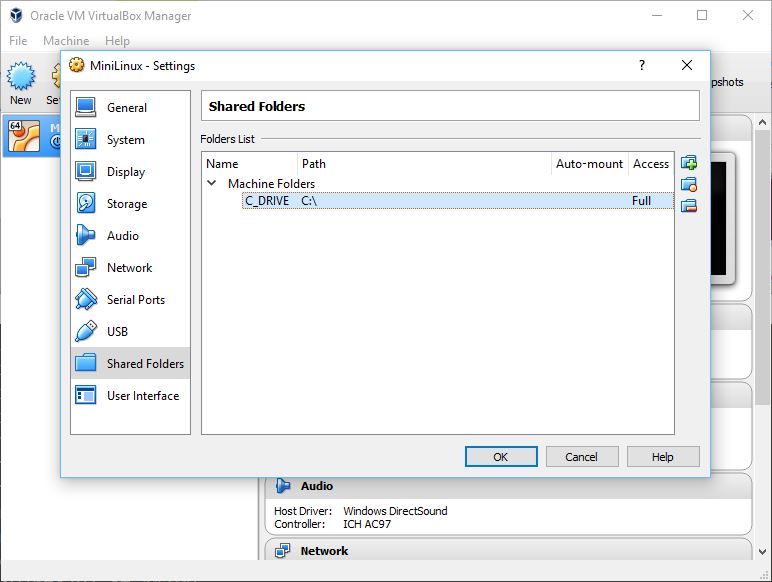The height and width of the screenshot is (582, 772).
Task: Click the Help button in Settings dialog
Action: click(x=663, y=457)
